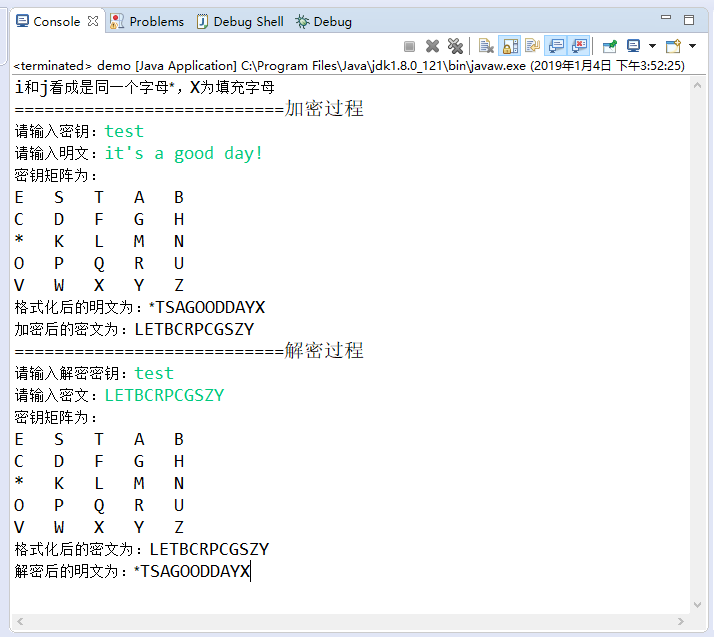
Task: Click the Terminate stop button
Action: (x=409, y=46)
